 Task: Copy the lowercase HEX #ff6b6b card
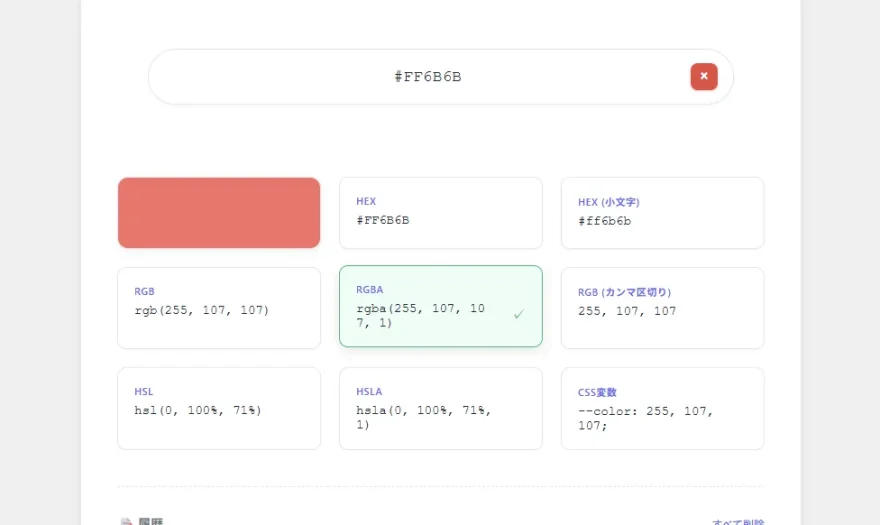pyautogui.click(x=662, y=213)
